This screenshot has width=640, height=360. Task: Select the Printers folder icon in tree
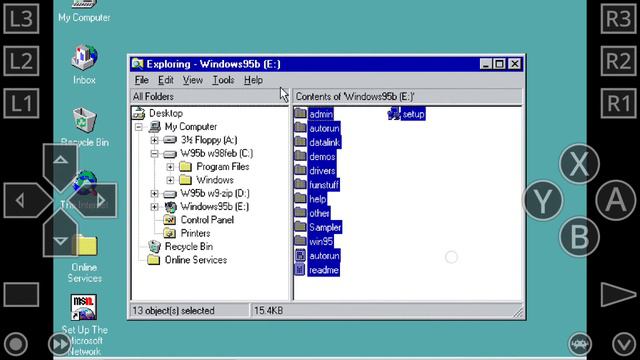coord(169,233)
